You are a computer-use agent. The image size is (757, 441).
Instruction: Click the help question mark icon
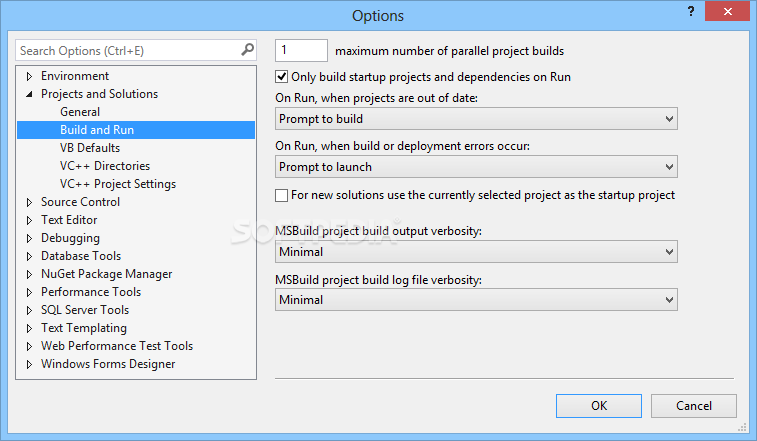pyautogui.click(x=691, y=11)
